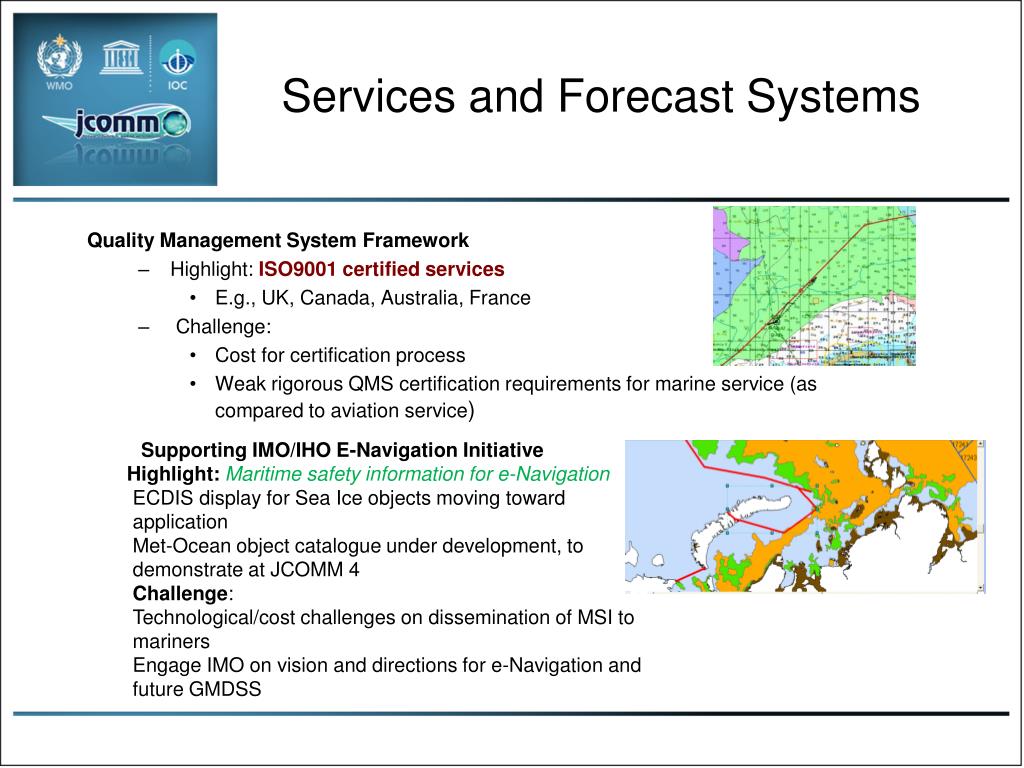Click the orange sea ice map image
The height and width of the screenshot is (768, 1024).
(x=805, y=516)
